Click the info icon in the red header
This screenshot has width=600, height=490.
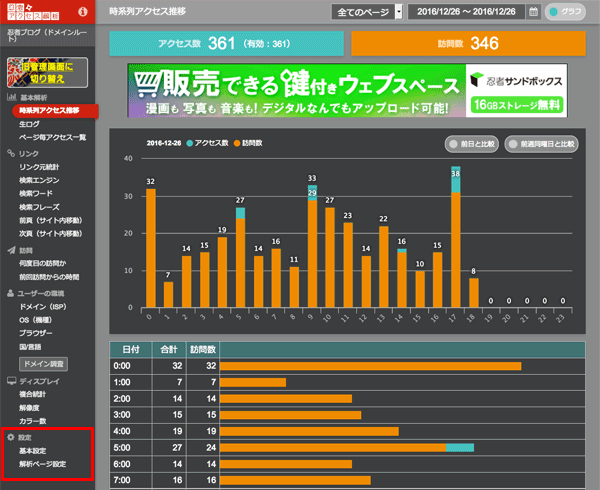click(x=83, y=12)
